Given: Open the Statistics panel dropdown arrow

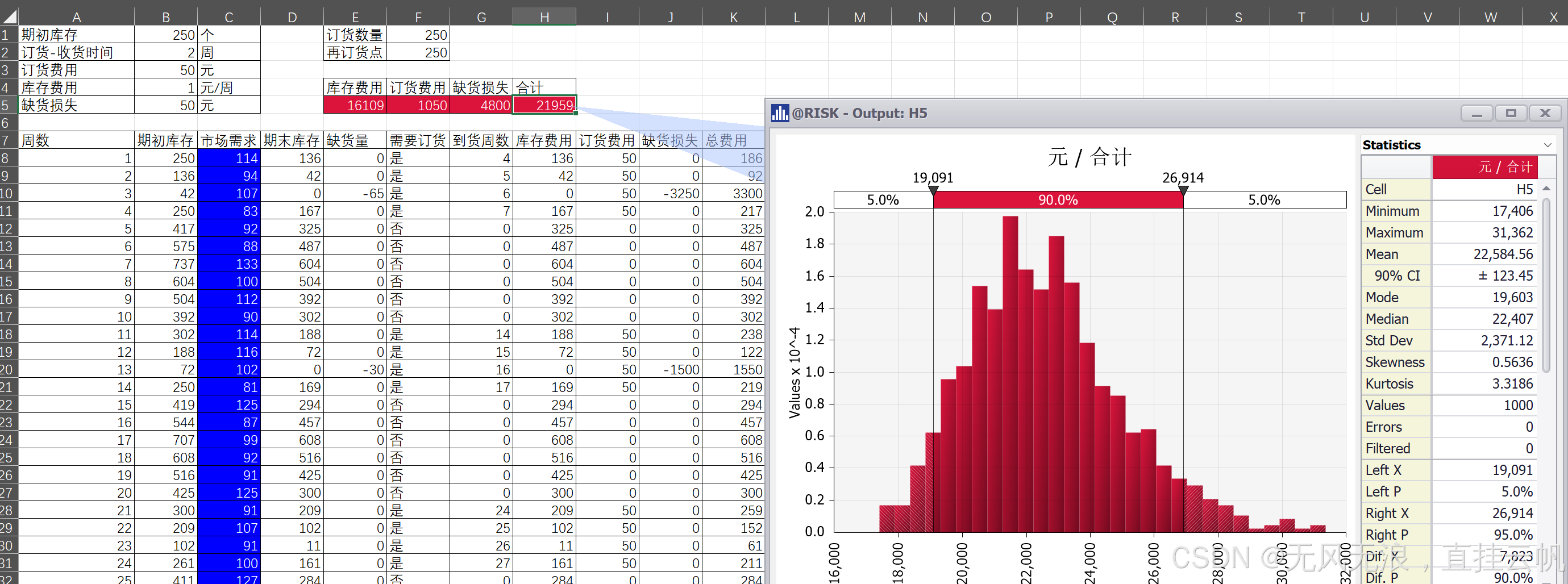Looking at the screenshot, I should pyautogui.click(x=1547, y=145).
